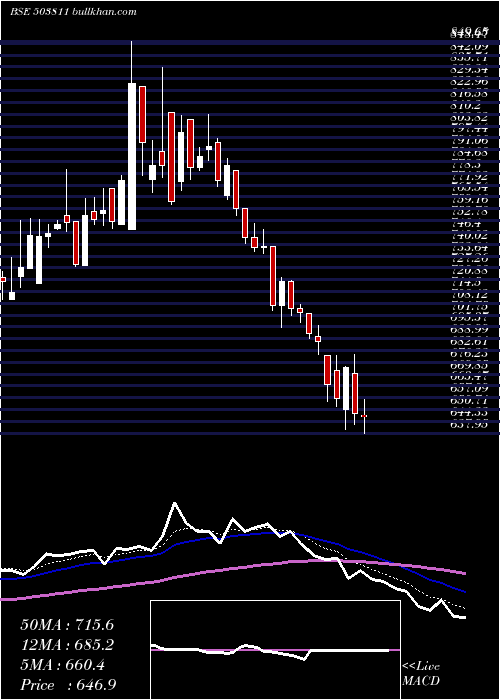
Task: Click the 740.02 price axis label
Action: click(x=469, y=236)
